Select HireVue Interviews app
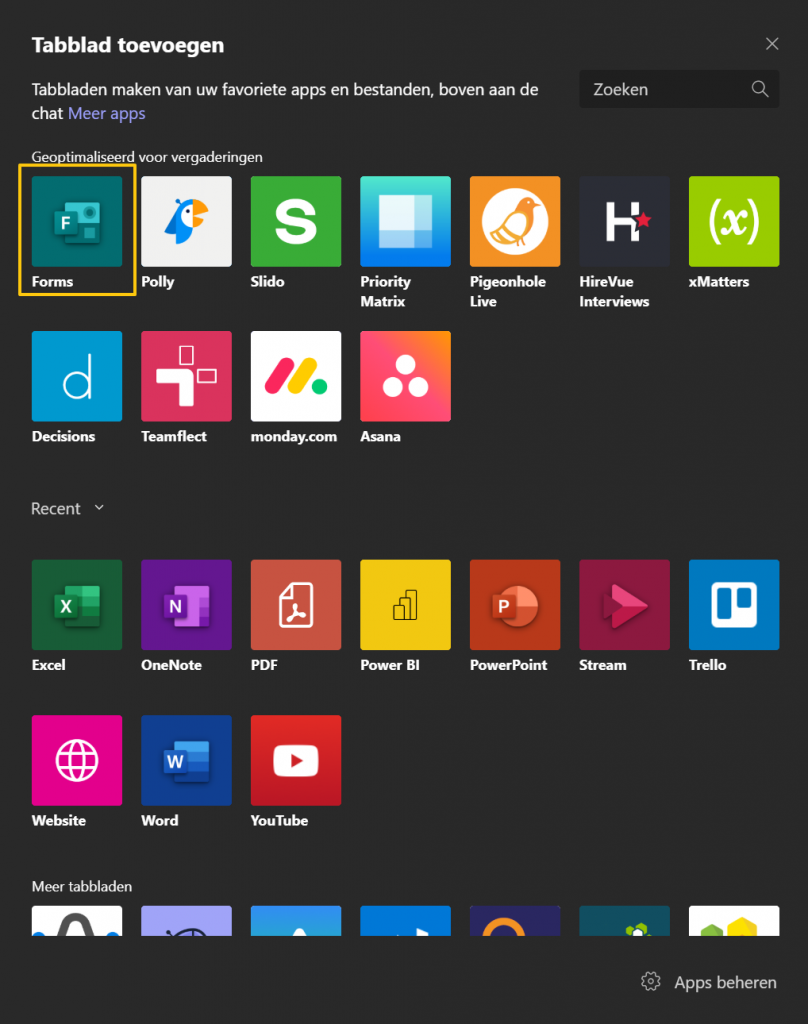The height and width of the screenshot is (1024, 808). 624,221
